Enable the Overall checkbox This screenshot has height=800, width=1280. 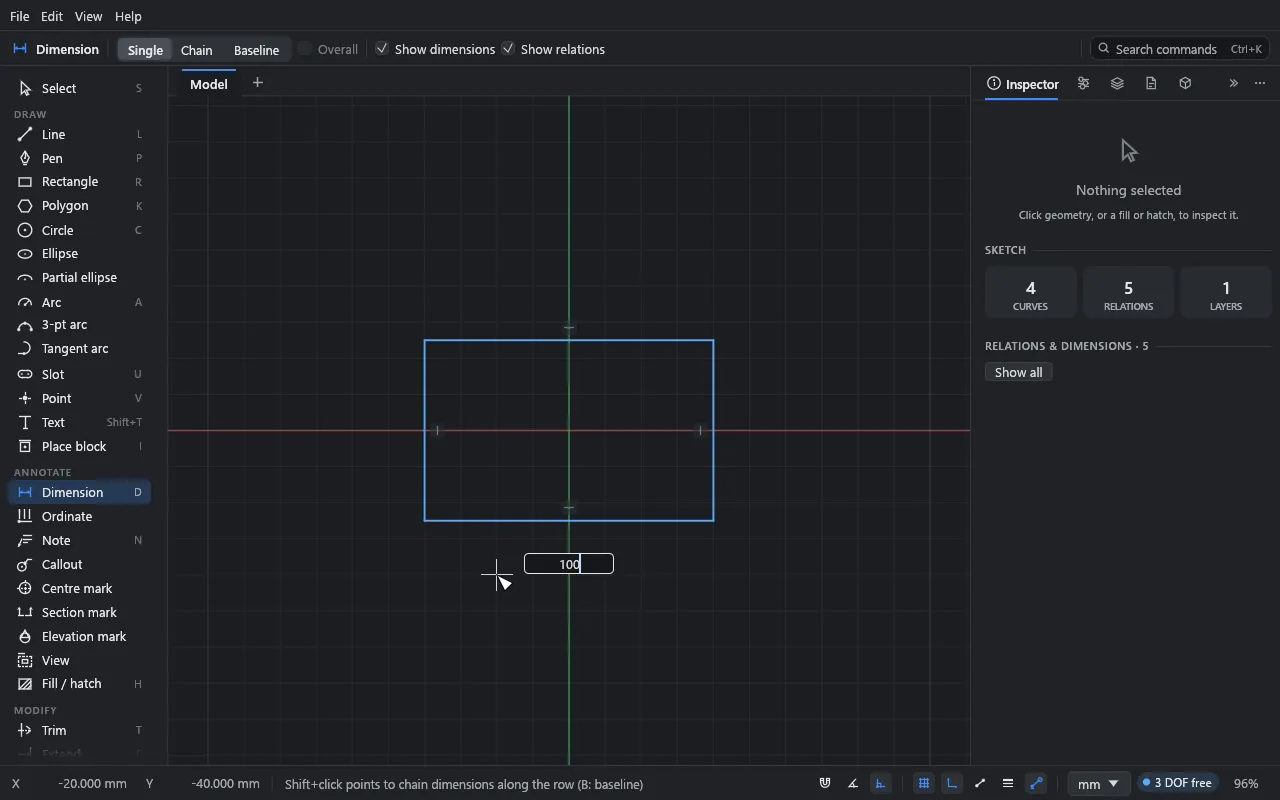coord(305,49)
